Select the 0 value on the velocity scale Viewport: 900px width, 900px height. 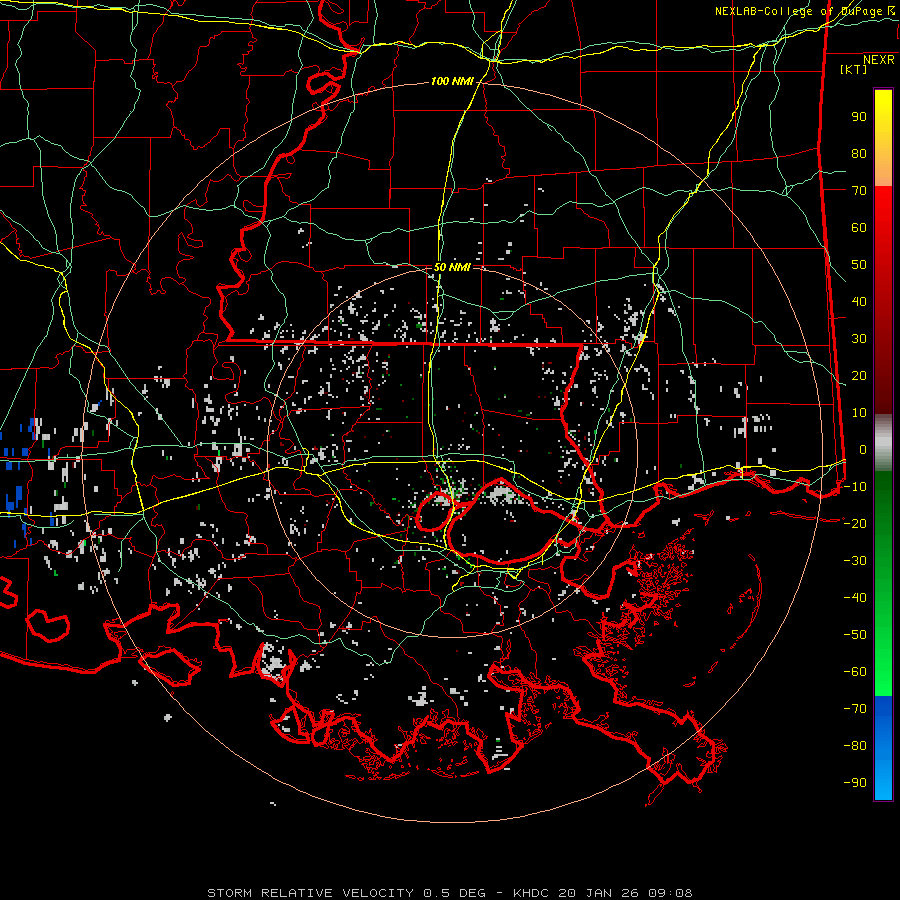point(863,450)
